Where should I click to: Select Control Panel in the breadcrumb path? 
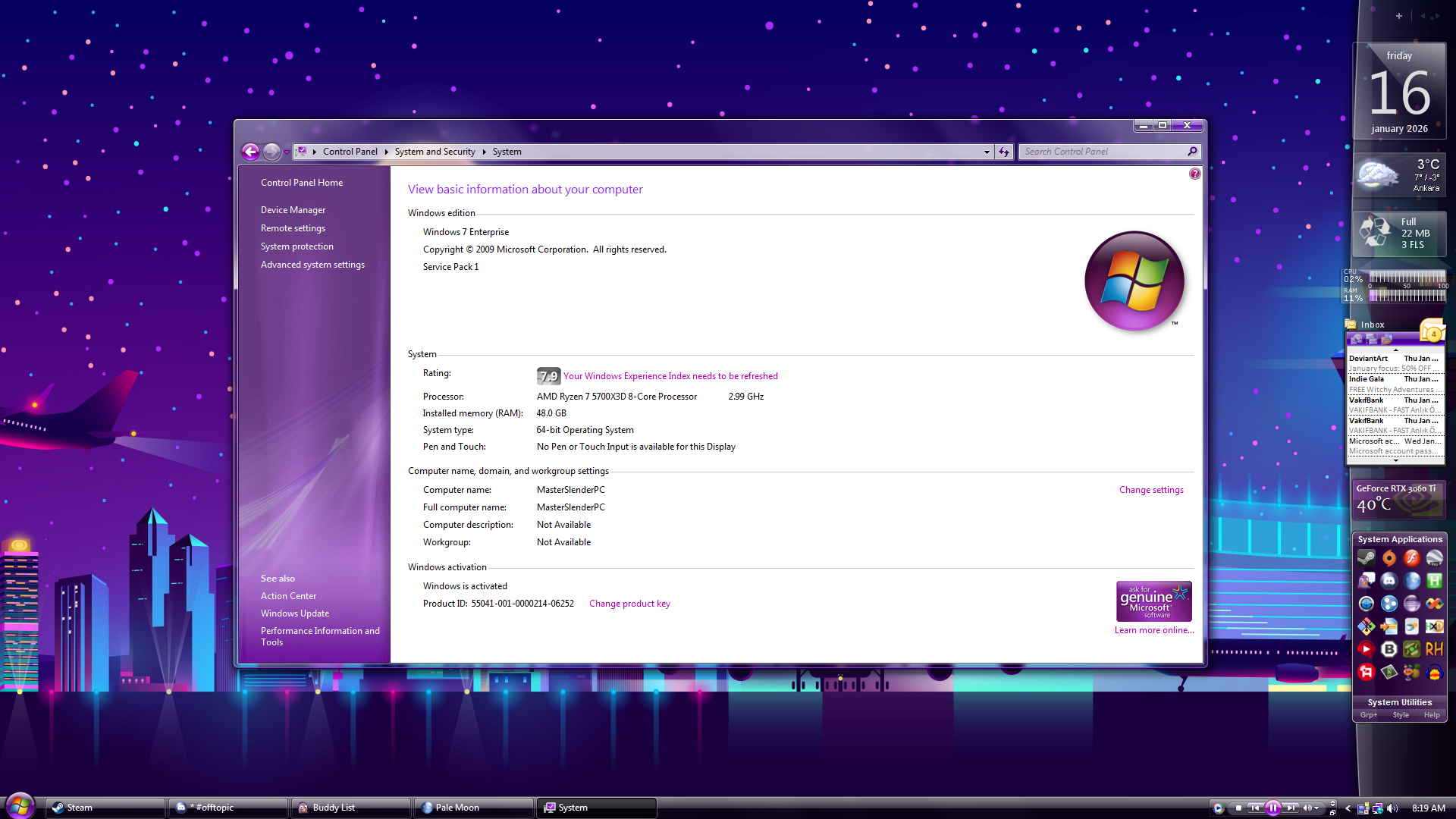[350, 152]
